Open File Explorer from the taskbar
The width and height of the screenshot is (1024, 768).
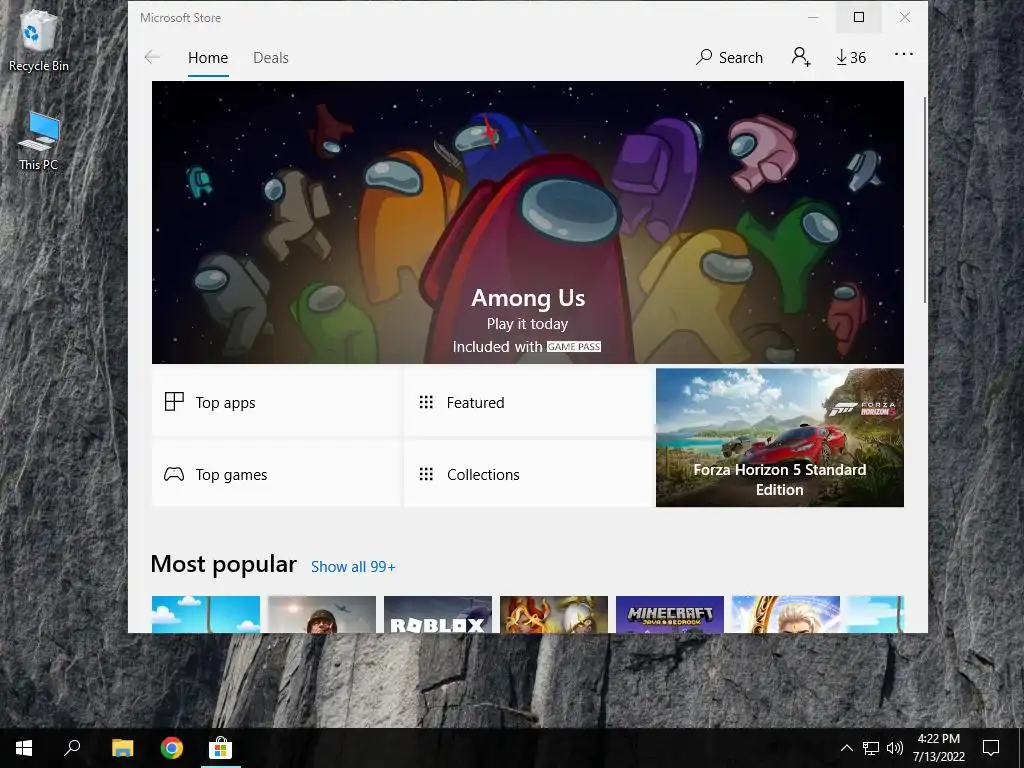[122, 748]
